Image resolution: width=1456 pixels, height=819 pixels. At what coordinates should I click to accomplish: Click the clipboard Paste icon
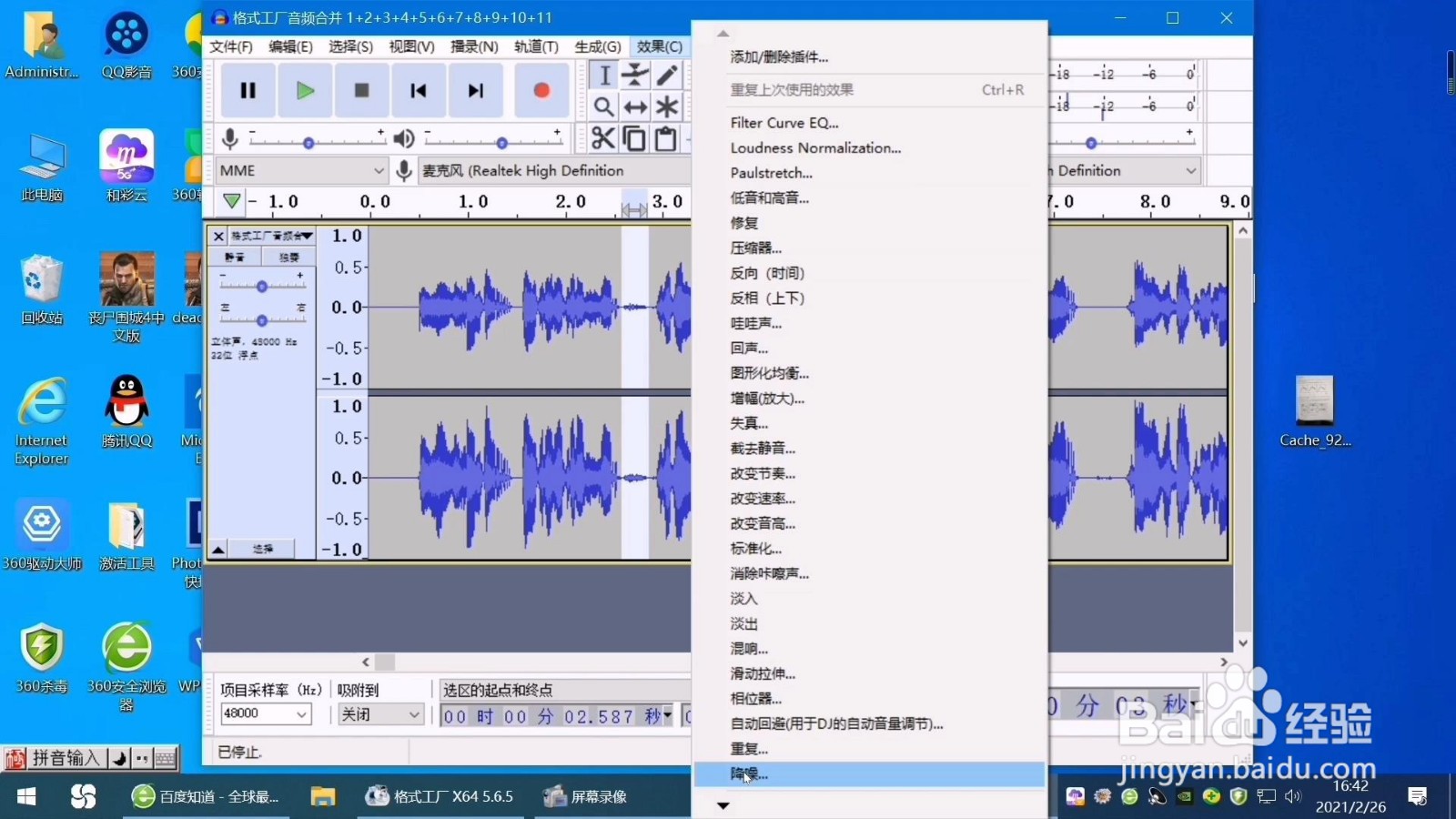666,138
